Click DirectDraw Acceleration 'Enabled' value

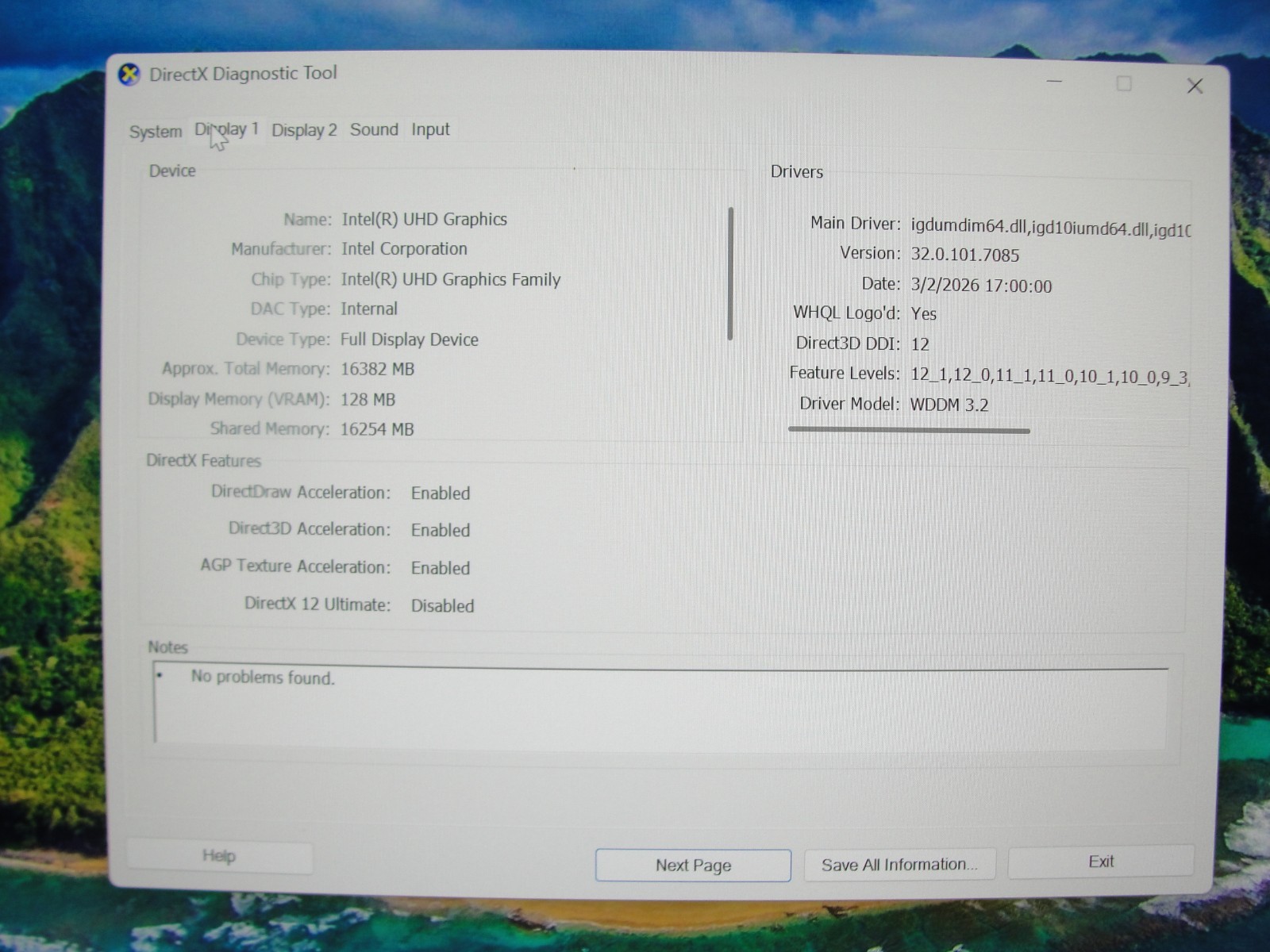pos(441,493)
